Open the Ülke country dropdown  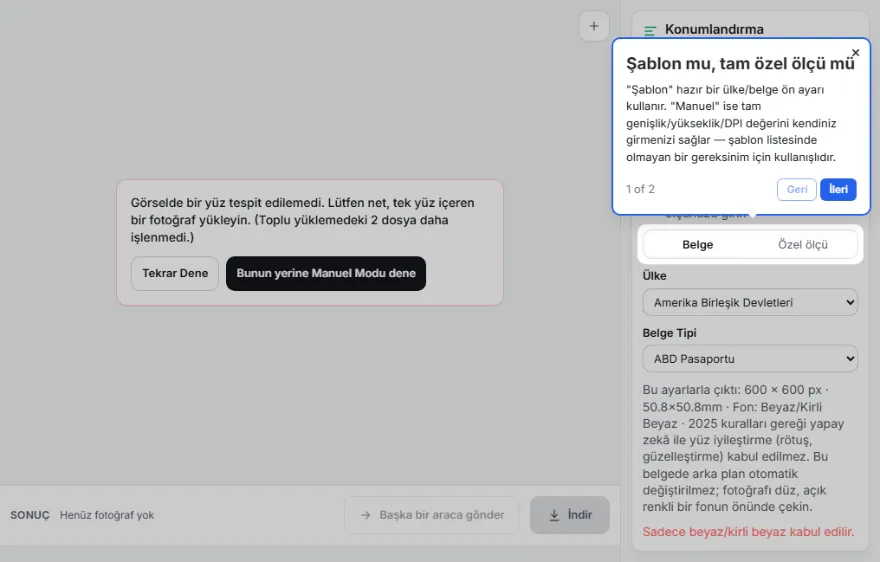coord(750,302)
